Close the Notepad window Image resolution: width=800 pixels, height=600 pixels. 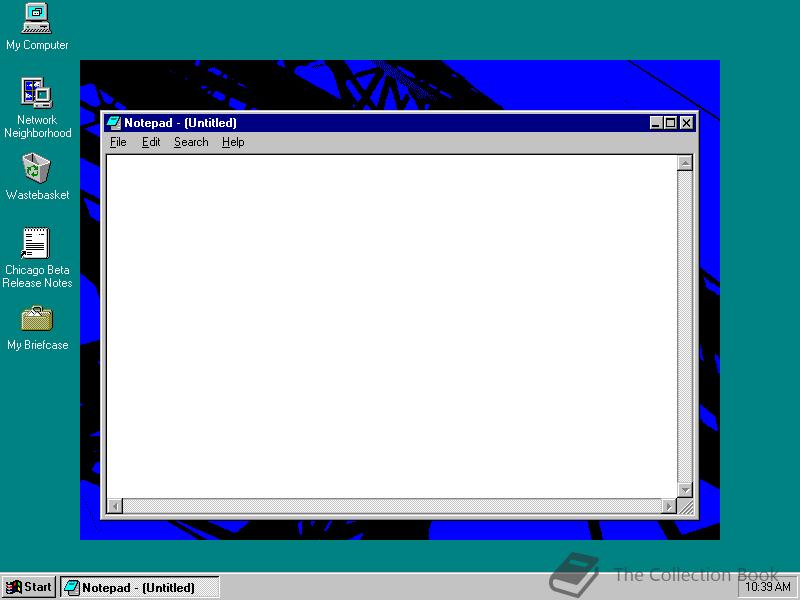click(x=687, y=123)
